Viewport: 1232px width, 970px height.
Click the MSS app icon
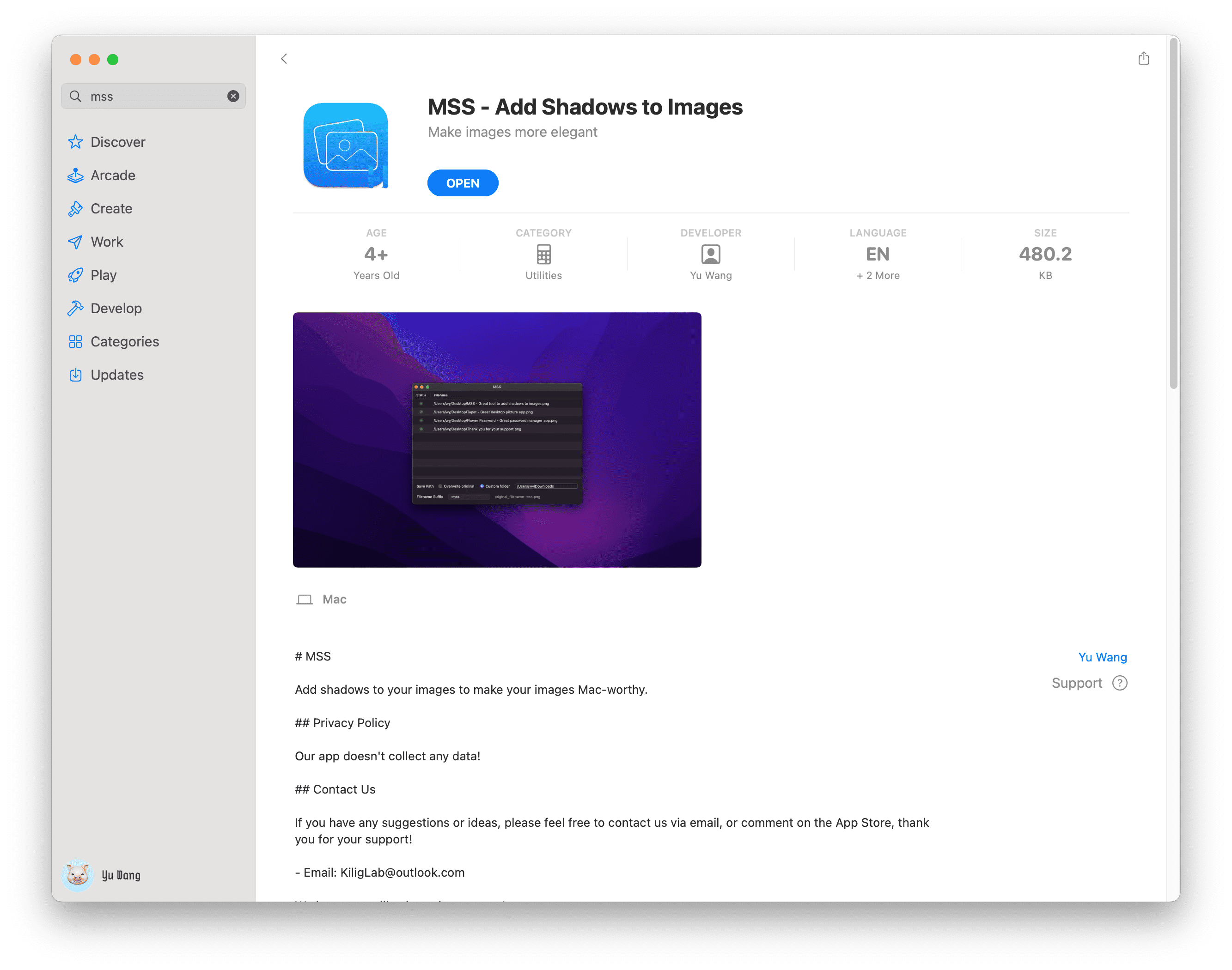[x=346, y=145]
